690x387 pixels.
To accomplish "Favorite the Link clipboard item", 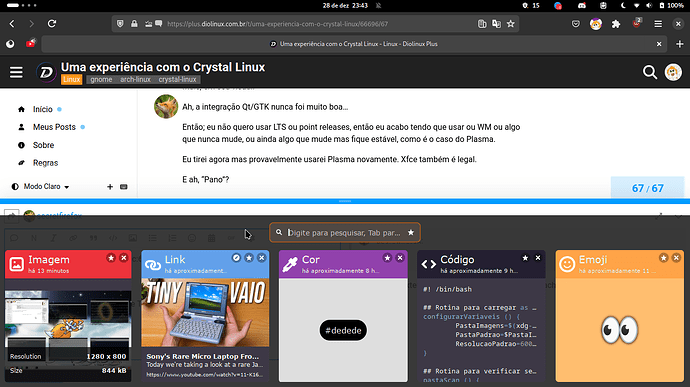I will 249,258.
